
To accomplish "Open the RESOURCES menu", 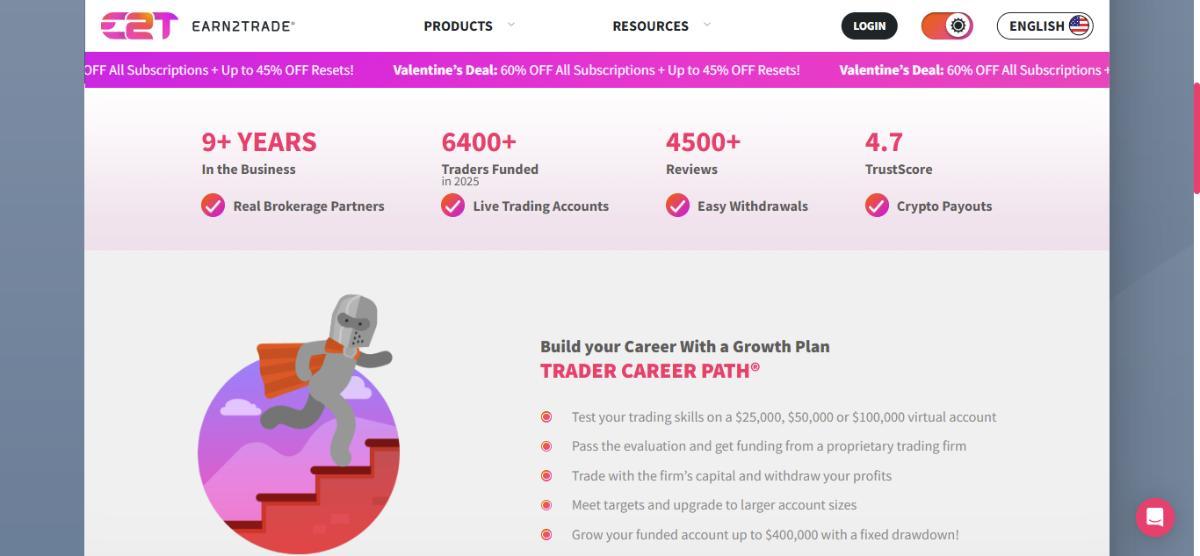I will click(650, 26).
